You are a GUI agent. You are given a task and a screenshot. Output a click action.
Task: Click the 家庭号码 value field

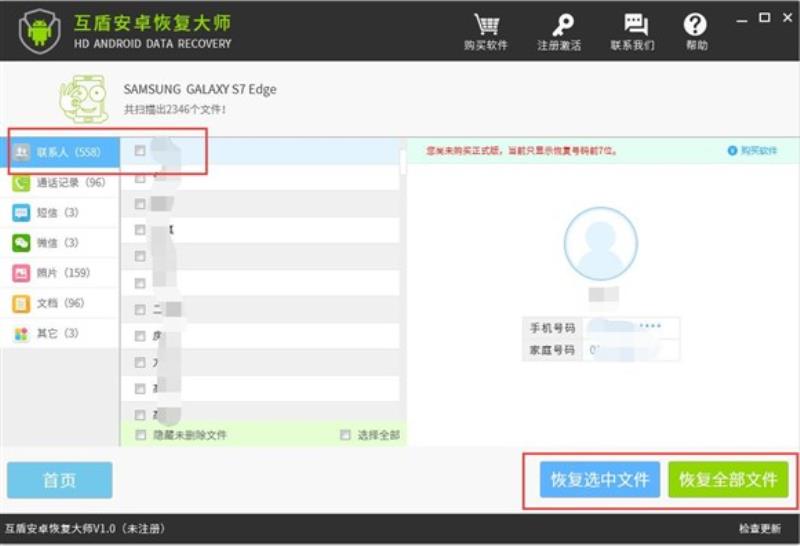(631, 350)
